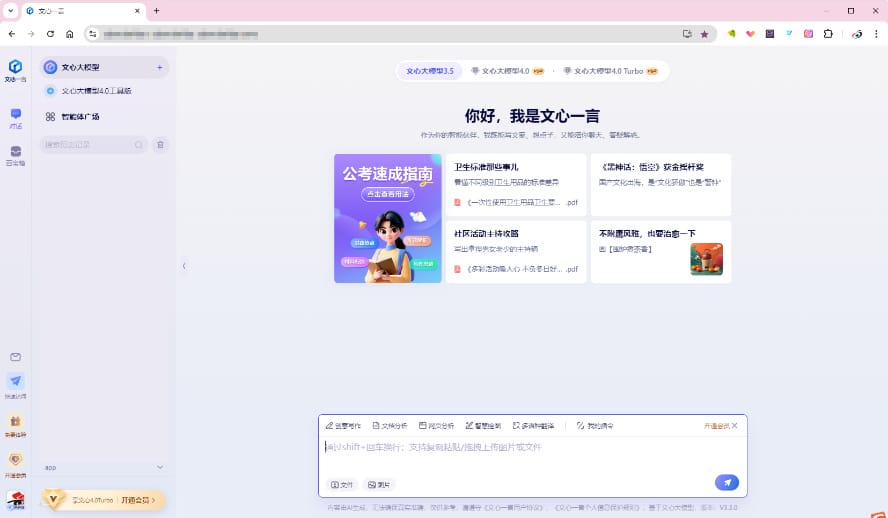Open a new browser tab with plus
The image size is (888, 518).
tap(157, 11)
